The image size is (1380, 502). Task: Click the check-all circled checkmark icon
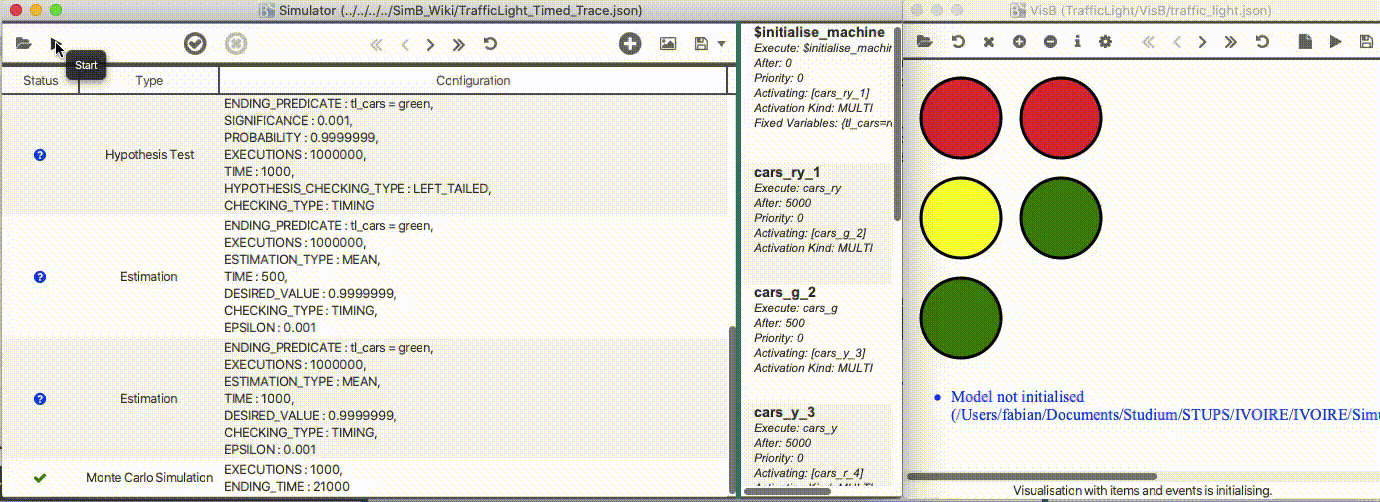coord(195,44)
